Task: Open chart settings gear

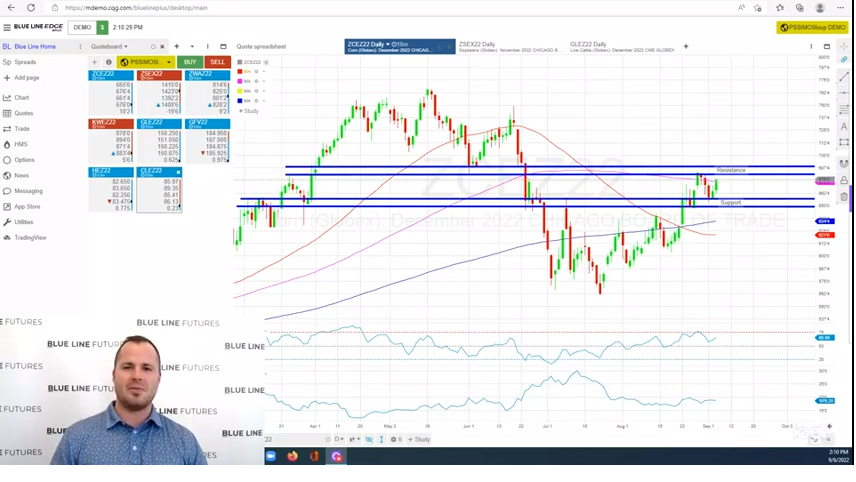Action: (396, 439)
